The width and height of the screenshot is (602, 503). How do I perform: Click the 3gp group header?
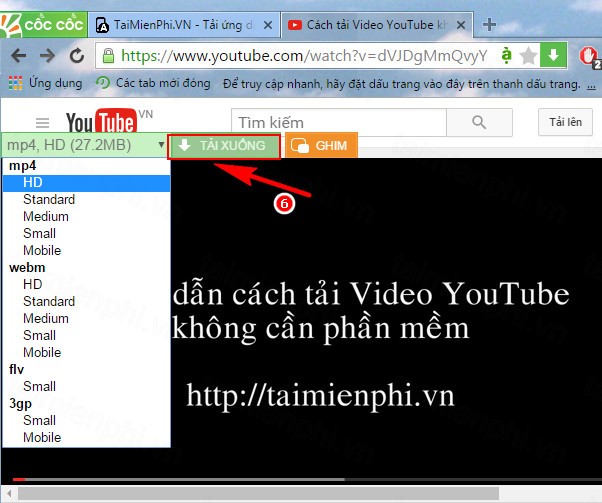[x=20, y=404]
